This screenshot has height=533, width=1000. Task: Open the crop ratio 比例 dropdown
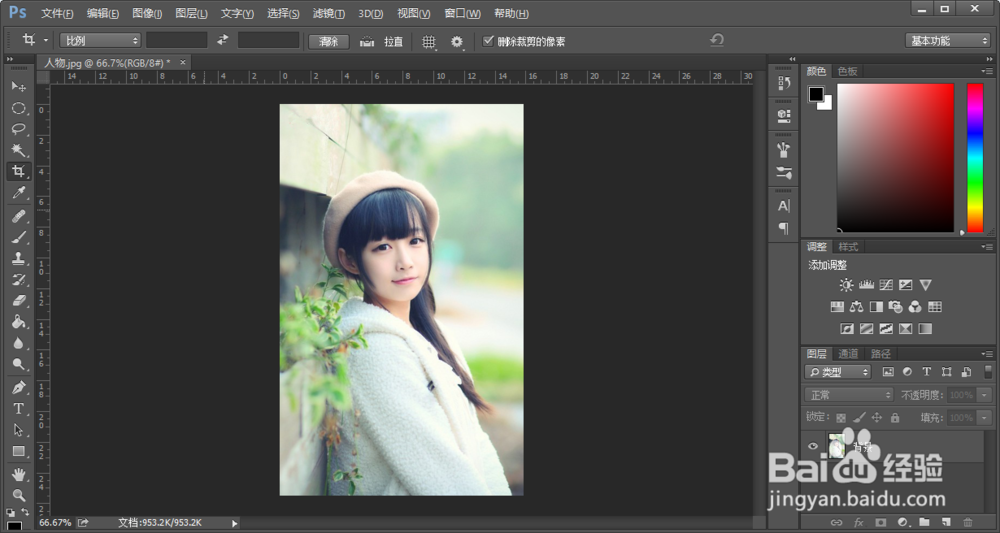tap(100, 41)
